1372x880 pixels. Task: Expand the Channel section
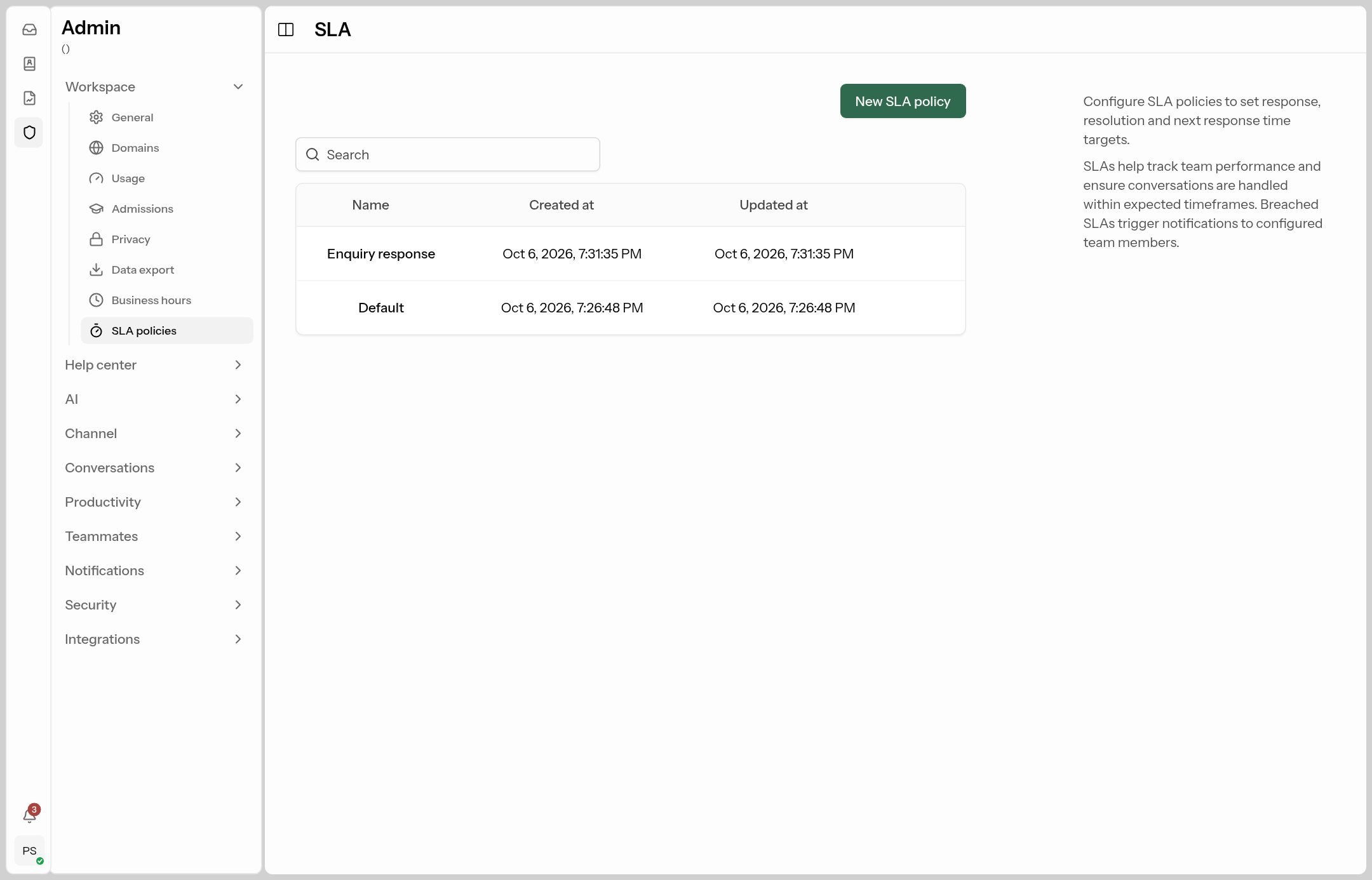point(154,434)
